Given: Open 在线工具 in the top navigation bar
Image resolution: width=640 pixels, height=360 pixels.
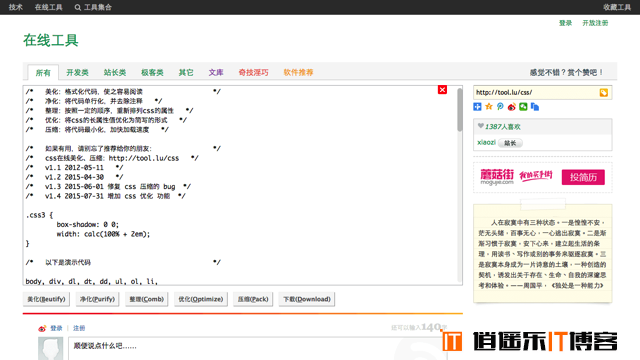Looking at the screenshot, I should pyautogui.click(x=49, y=7).
